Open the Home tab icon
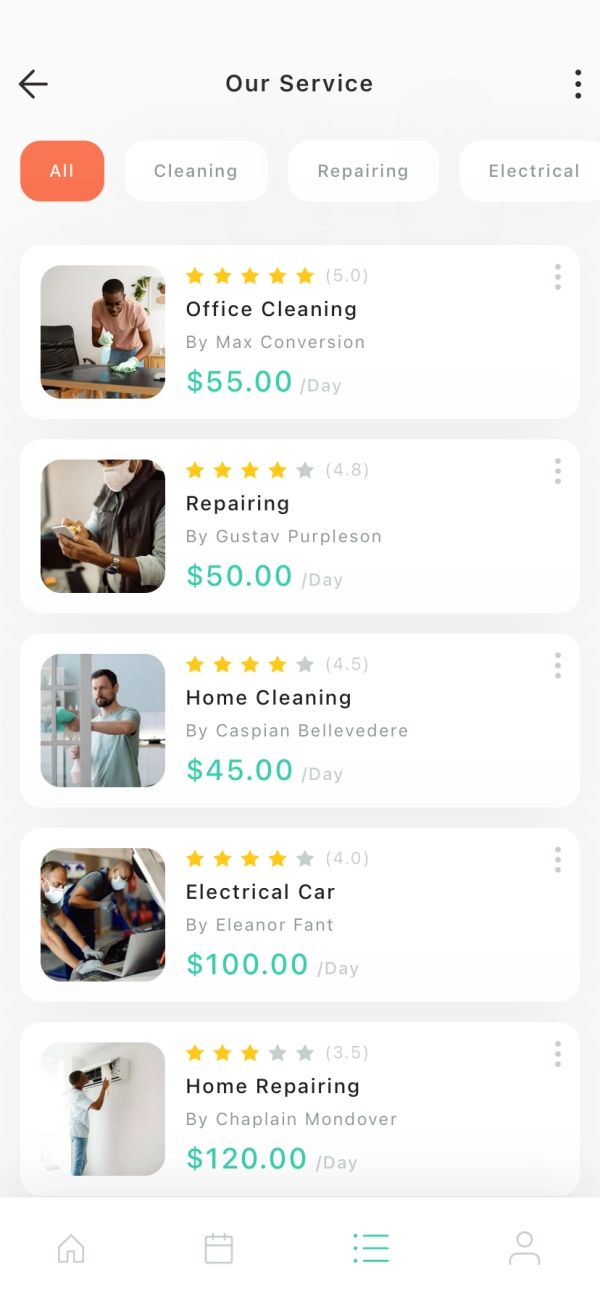Screen dimensions: 600x1299 pyautogui.click(x=71, y=1247)
